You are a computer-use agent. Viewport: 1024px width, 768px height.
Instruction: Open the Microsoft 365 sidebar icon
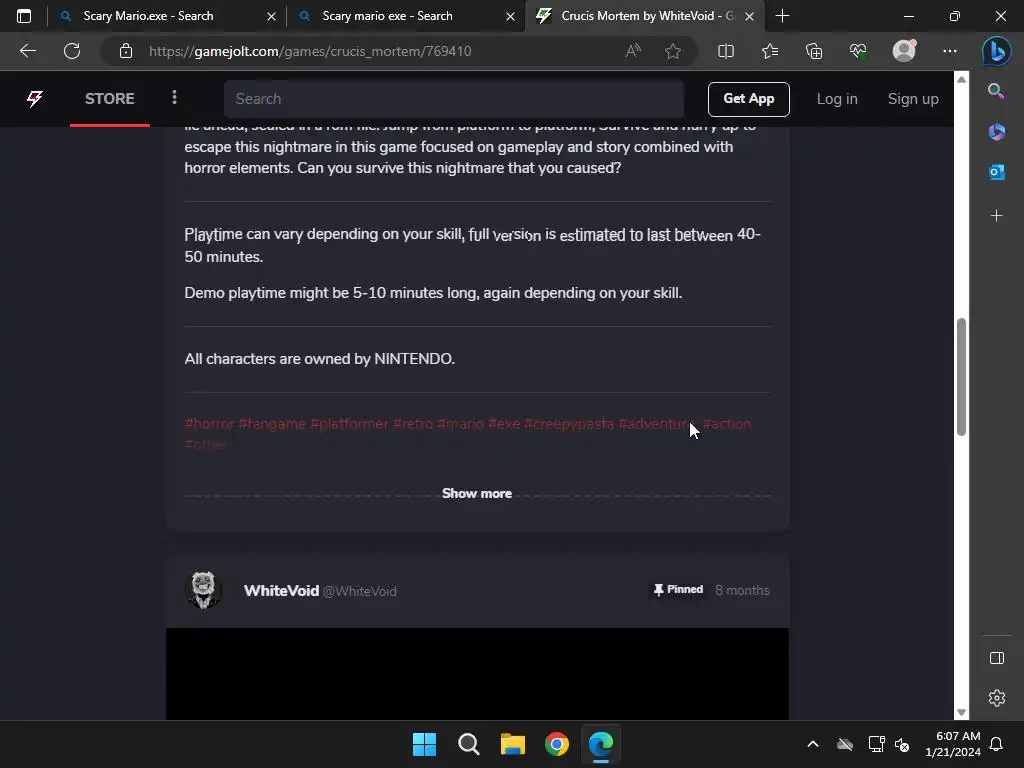(x=997, y=132)
